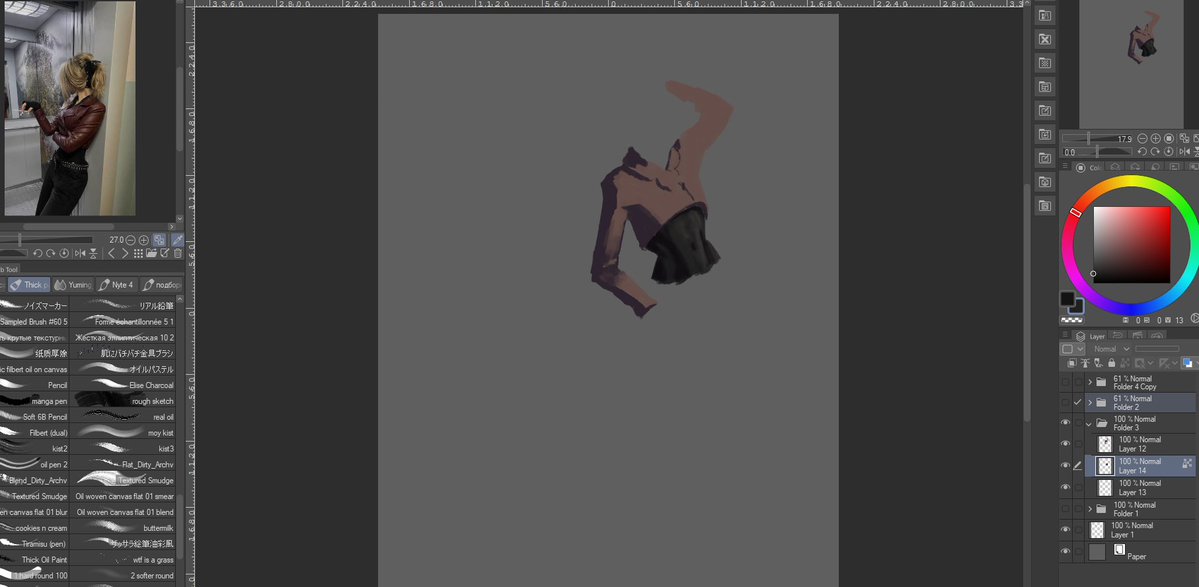Rotate the sub view image left
1199x587 pixels.
point(37,254)
